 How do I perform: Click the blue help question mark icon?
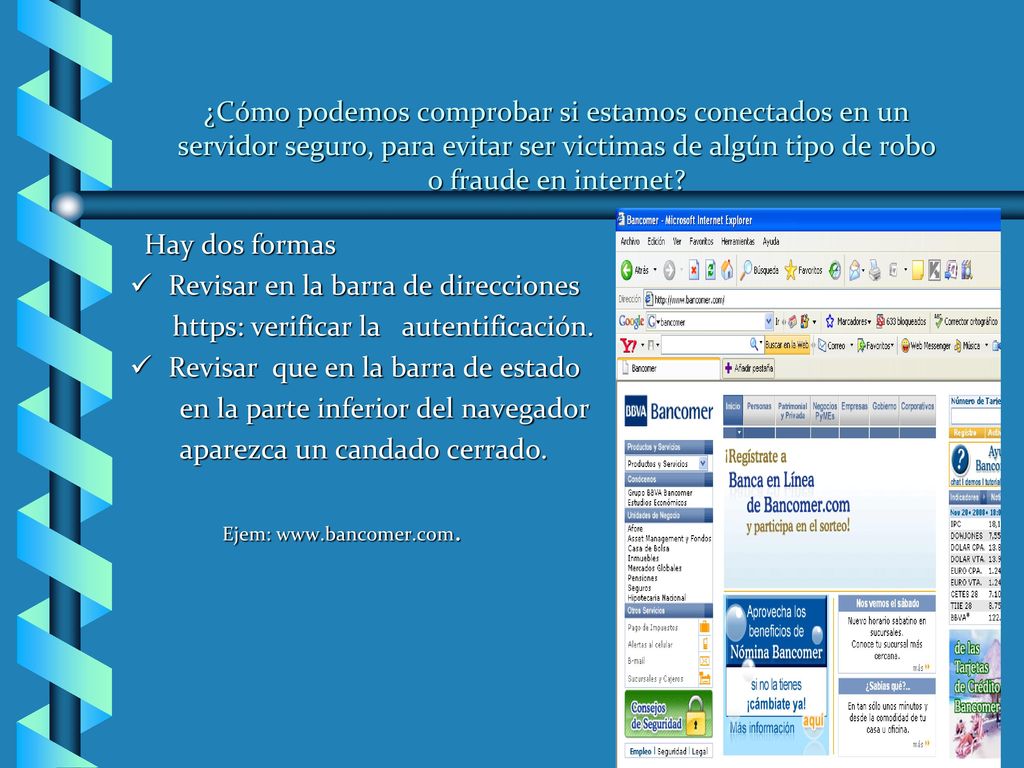[x=960, y=461]
